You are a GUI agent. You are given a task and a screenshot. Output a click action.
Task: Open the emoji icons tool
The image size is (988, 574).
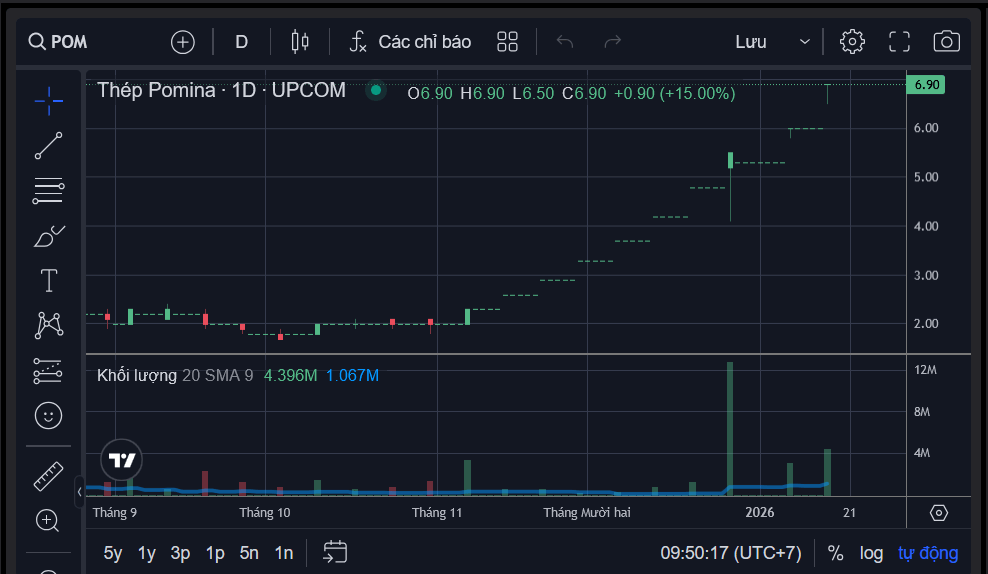[48, 415]
